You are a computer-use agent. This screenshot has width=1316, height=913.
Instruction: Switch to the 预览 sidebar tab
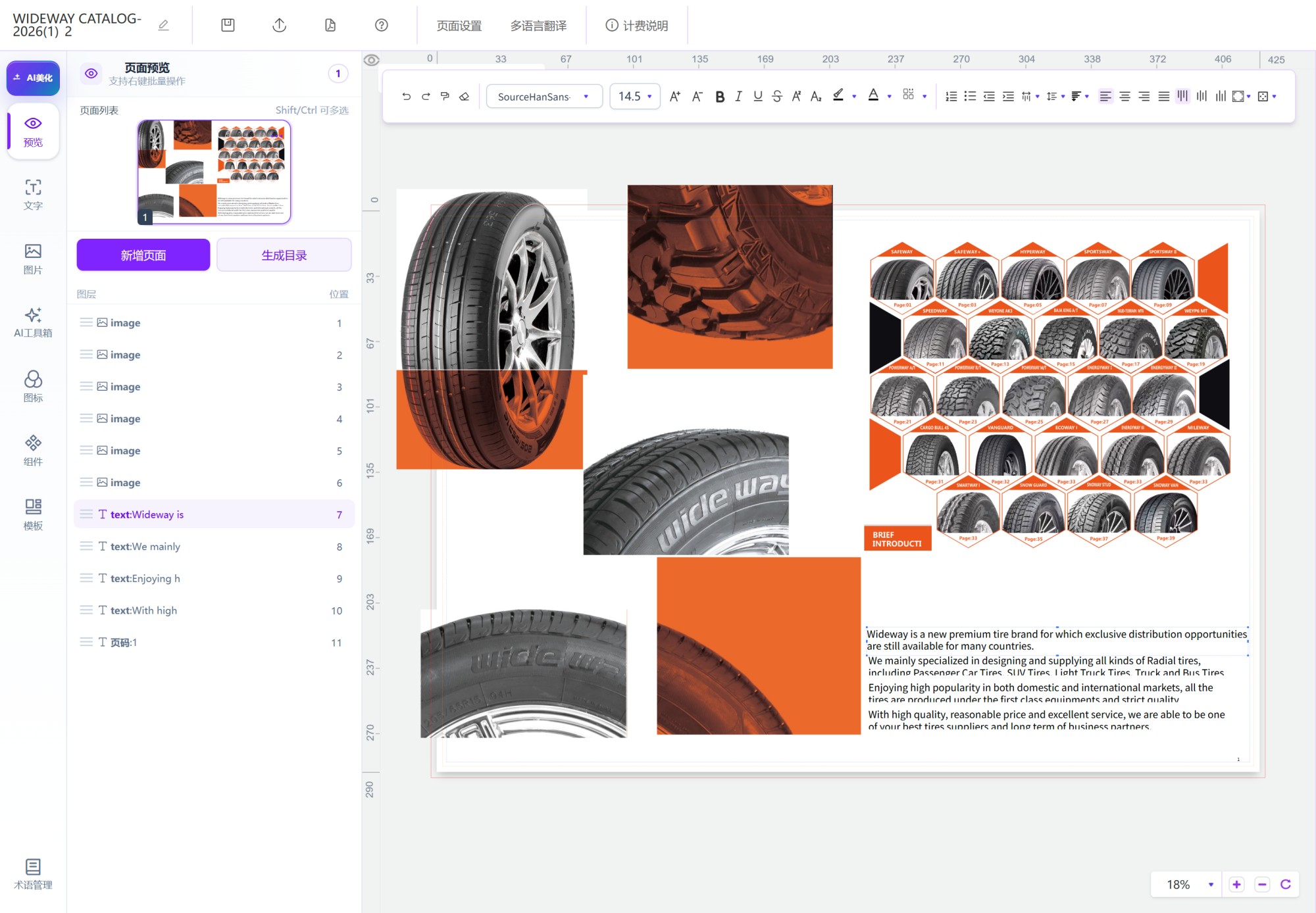pos(33,132)
